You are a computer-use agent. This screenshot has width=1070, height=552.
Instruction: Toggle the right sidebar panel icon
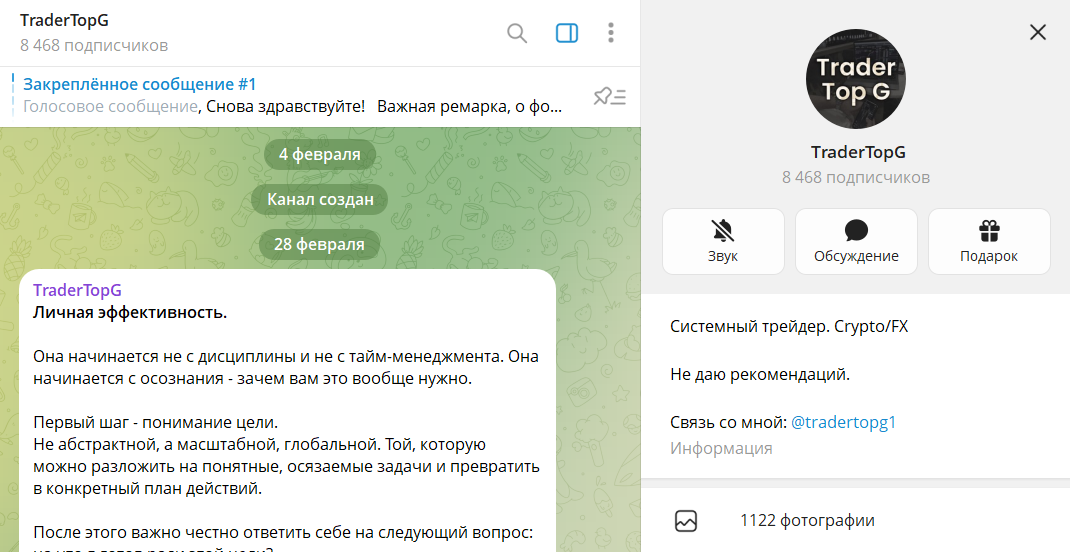(566, 33)
